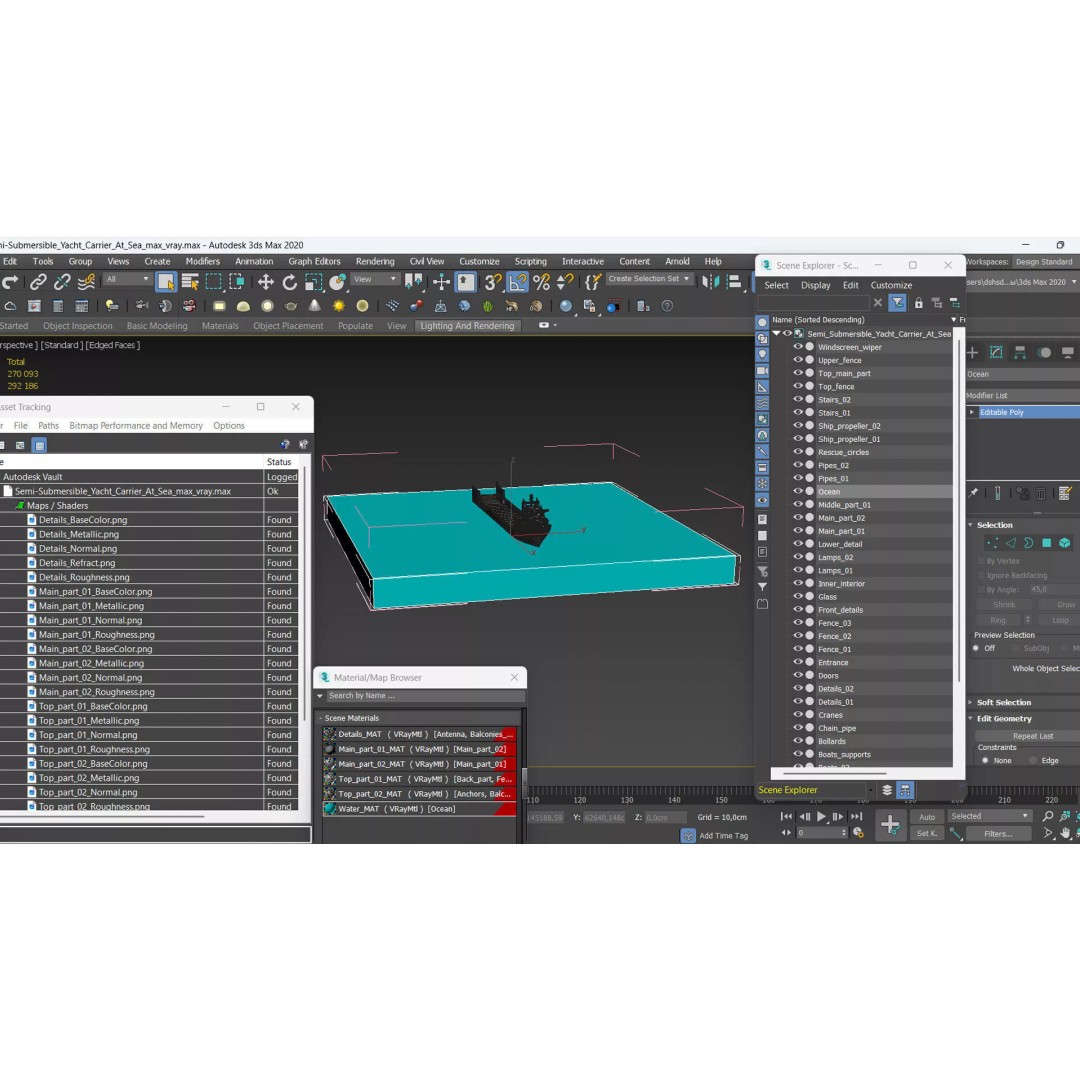The width and height of the screenshot is (1080, 1080).
Task: Open the Modifiers menu
Action: pos(202,262)
